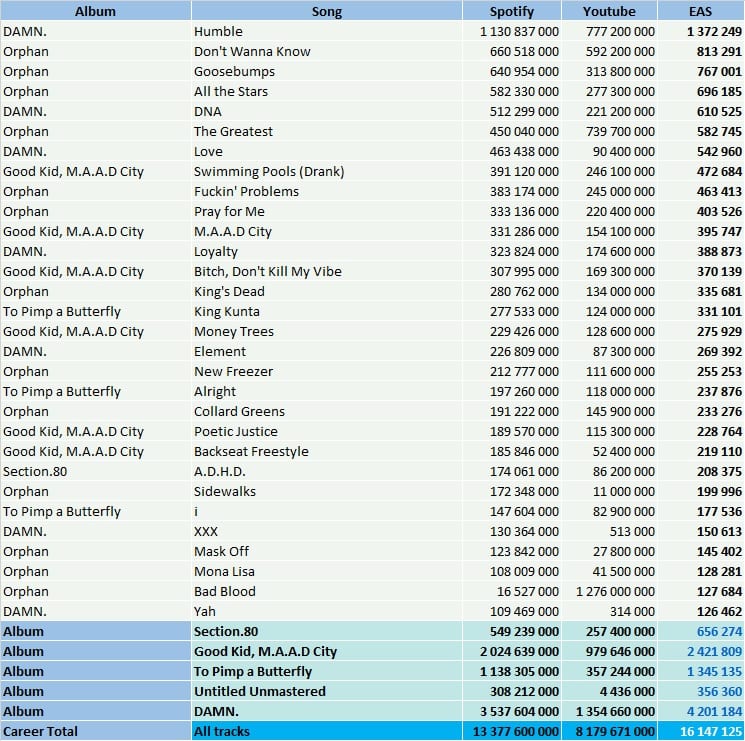
Task: Click the DNA song cell
Action: [326, 111]
